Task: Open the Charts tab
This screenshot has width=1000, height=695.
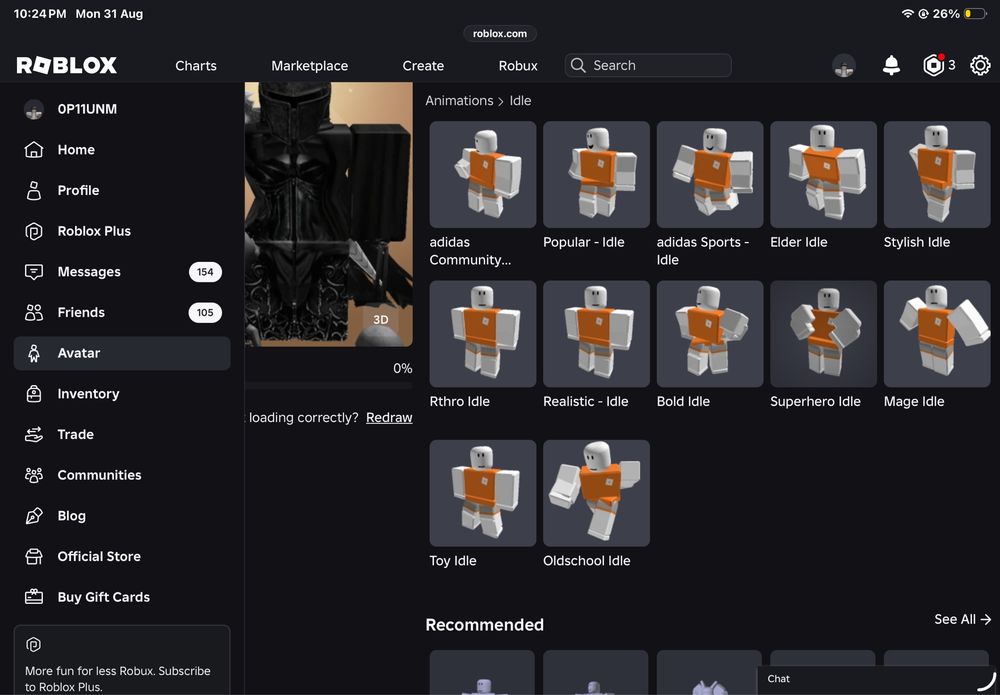Action: pyautogui.click(x=196, y=66)
